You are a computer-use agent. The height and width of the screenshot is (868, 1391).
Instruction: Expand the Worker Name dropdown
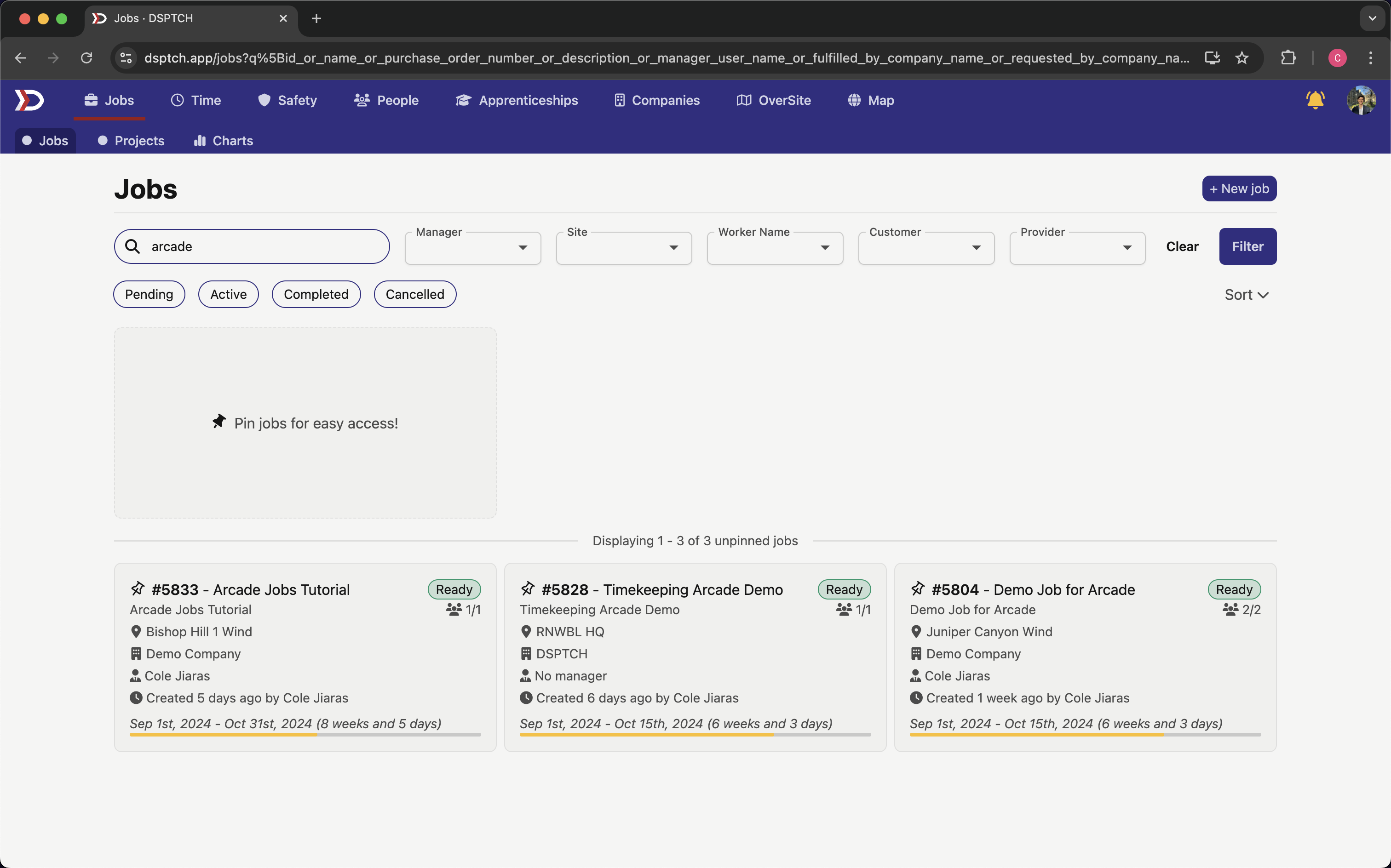coord(775,247)
